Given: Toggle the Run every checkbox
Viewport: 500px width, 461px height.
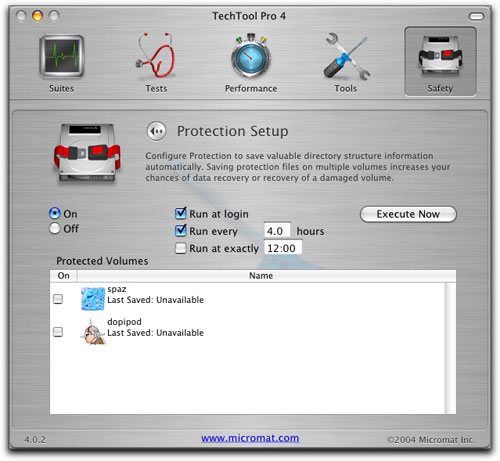Looking at the screenshot, I should point(181,230).
